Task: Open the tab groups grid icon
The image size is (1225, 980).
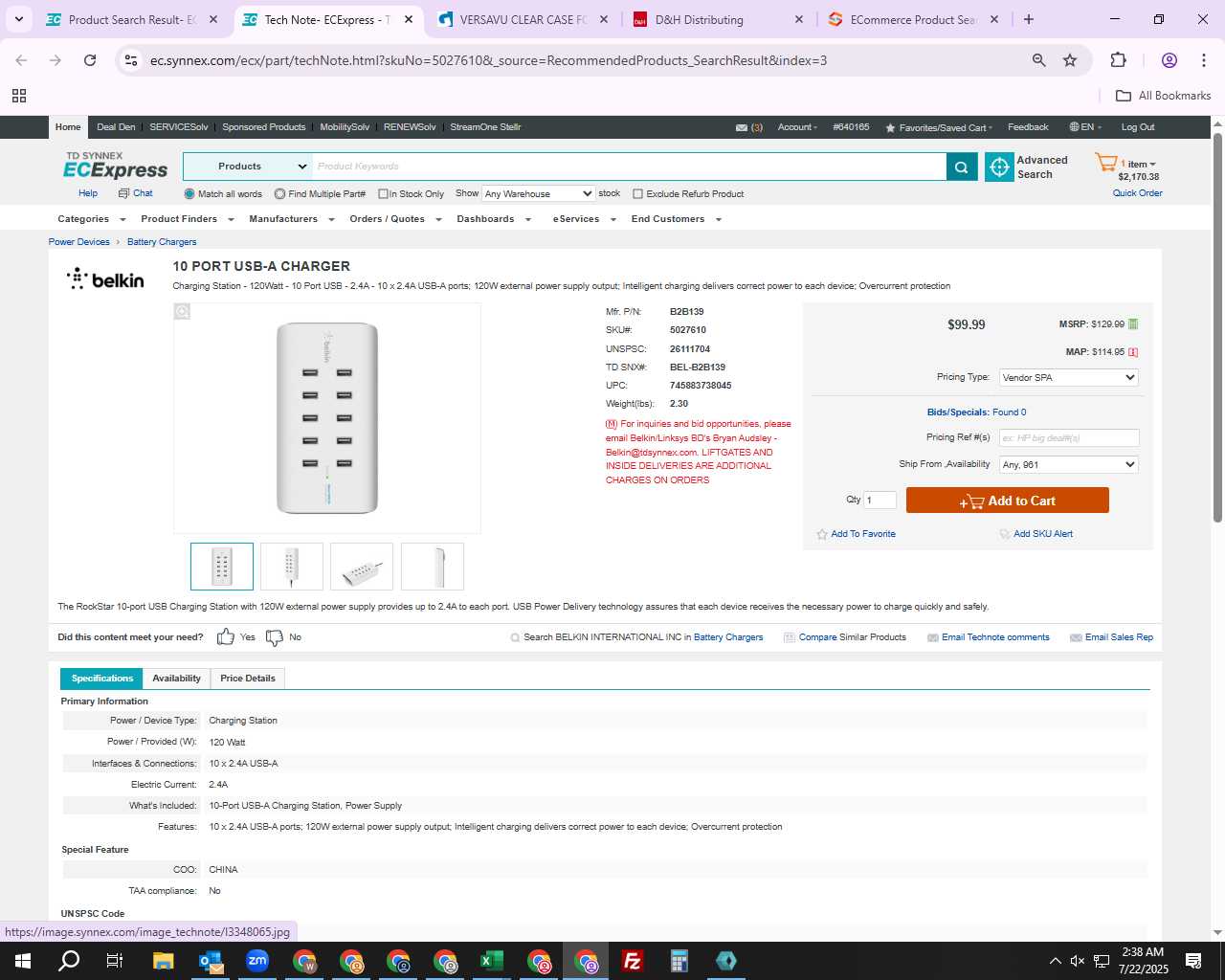Action: tap(19, 96)
